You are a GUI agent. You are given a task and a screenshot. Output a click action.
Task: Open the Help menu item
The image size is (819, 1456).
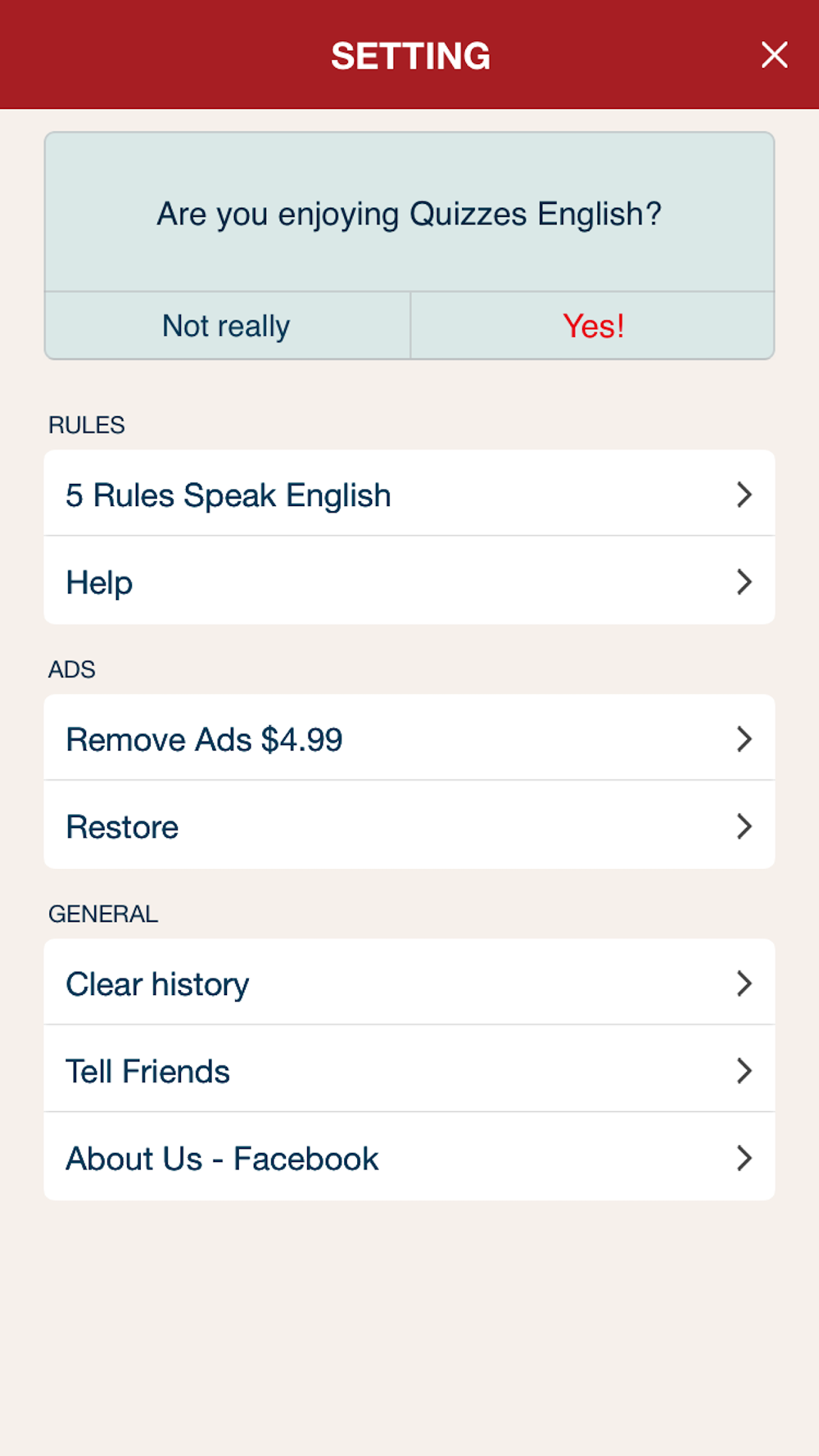[x=409, y=581]
